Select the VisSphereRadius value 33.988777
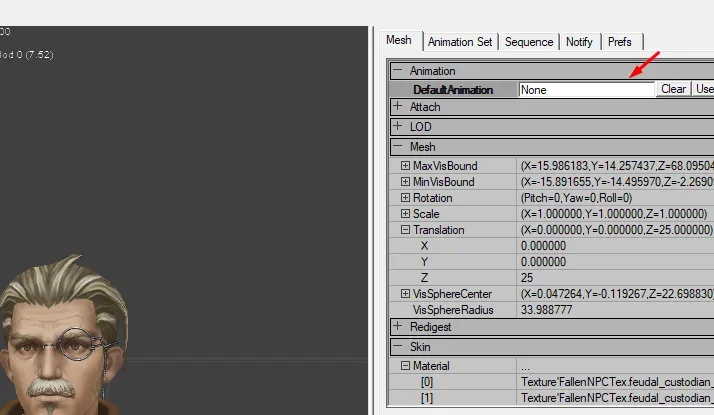The image size is (714, 415). pyautogui.click(x=546, y=310)
